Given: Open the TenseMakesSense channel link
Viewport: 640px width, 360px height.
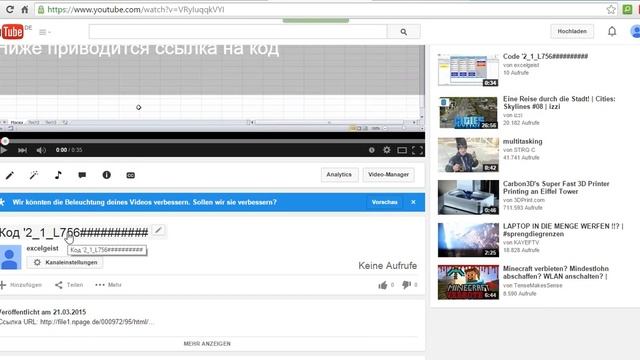Looking at the screenshot, I should point(538,286).
